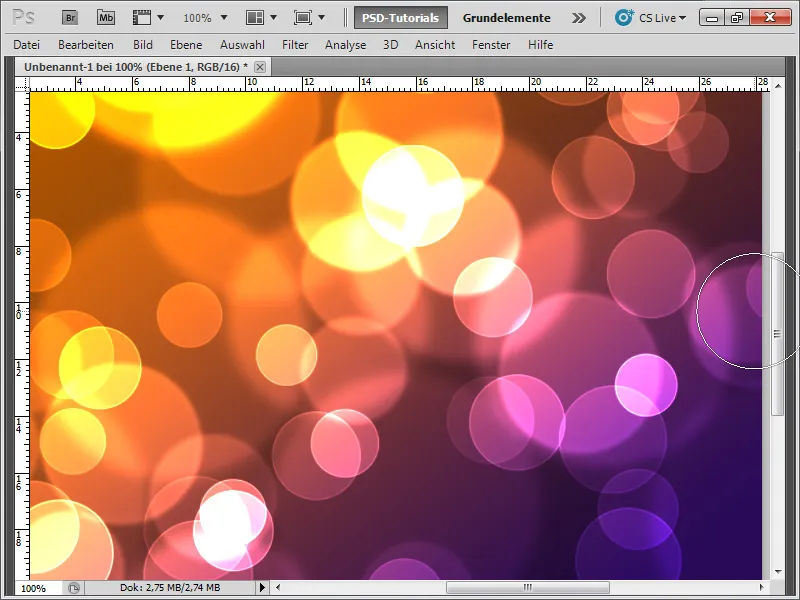This screenshot has height=600, width=800.
Task: Open the Ansicht menu
Action: tap(435, 45)
